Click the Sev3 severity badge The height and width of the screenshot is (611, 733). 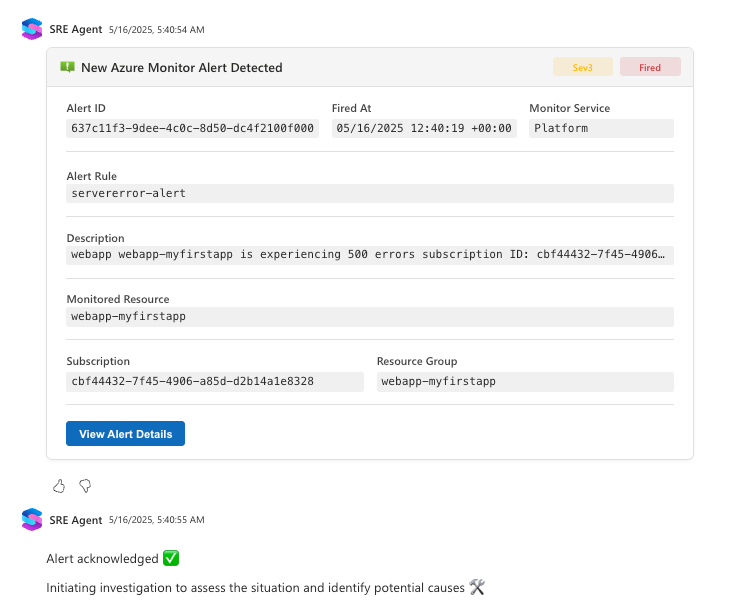[x=583, y=67]
